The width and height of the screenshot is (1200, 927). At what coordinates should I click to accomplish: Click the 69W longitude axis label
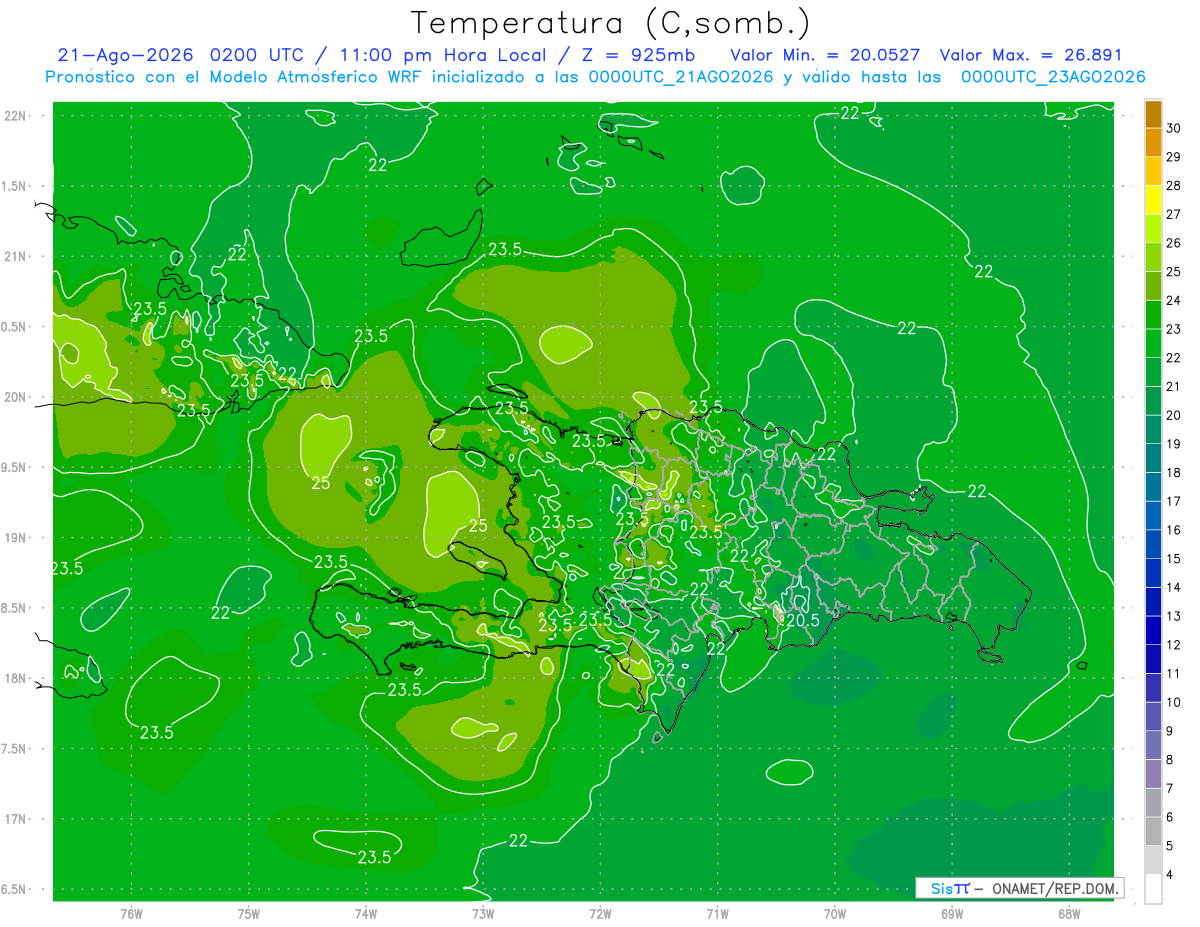(951, 914)
